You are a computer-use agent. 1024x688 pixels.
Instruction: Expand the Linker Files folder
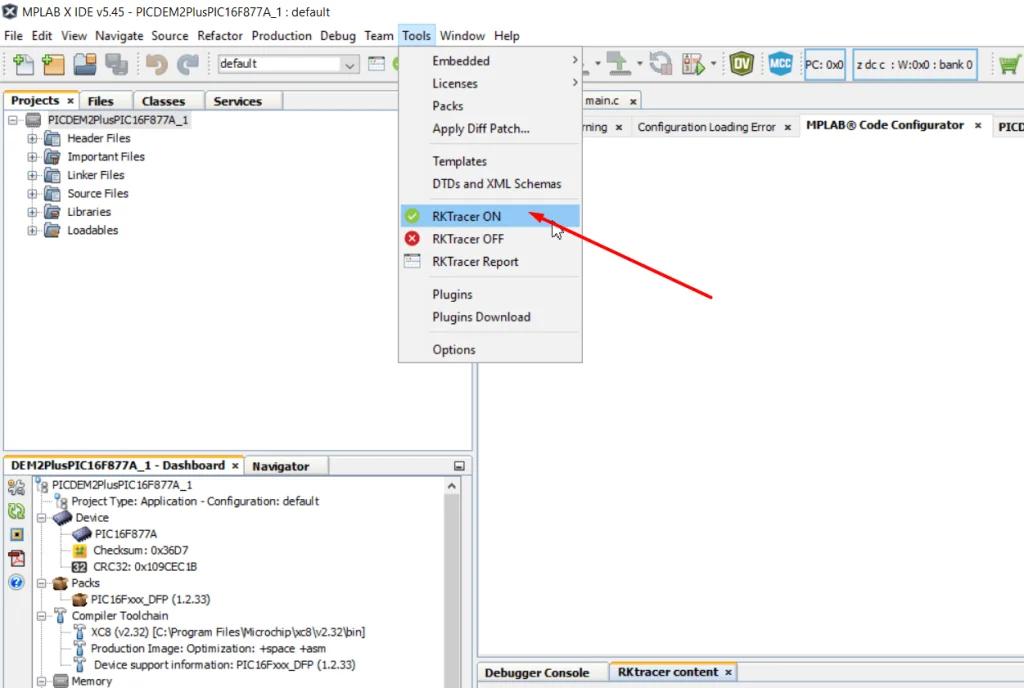click(32, 175)
